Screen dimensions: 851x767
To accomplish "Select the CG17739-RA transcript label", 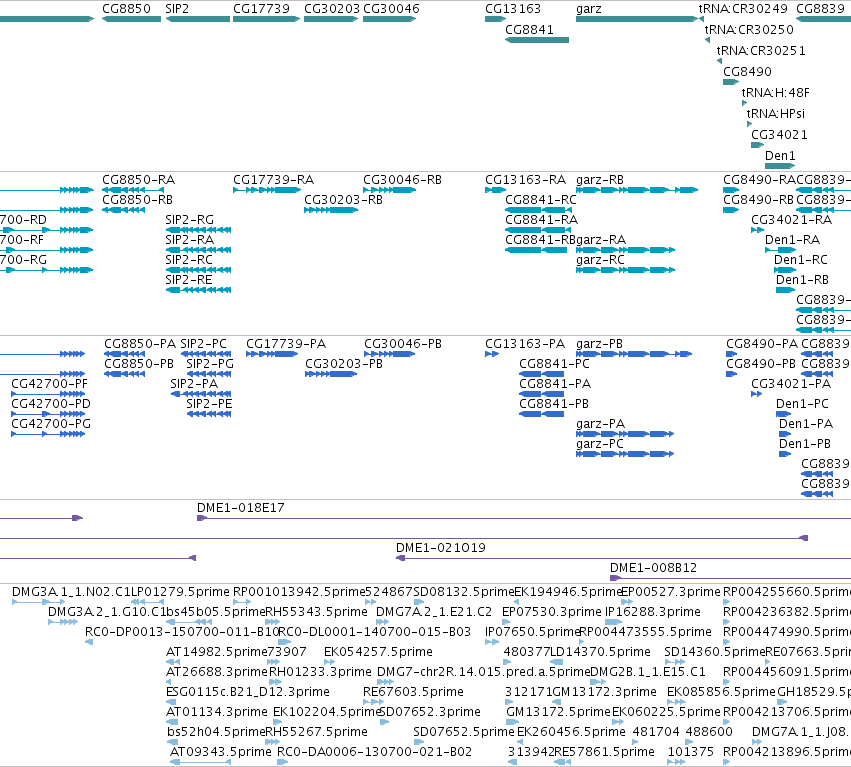I will click(274, 180).
